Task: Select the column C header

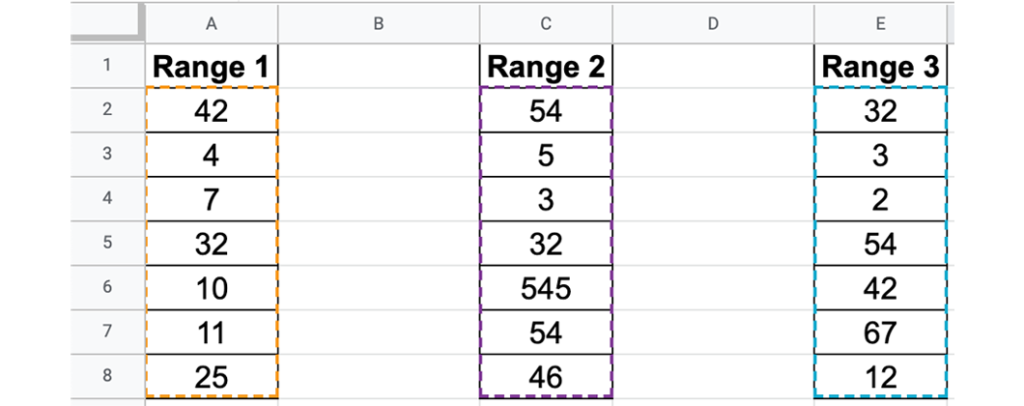Action: (x=545, y=24)
